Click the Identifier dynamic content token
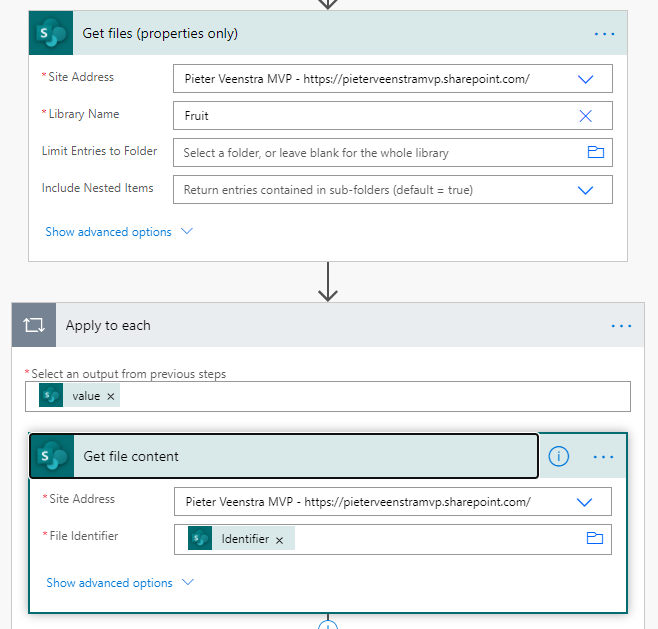This screenshot has height=629, width=658. (241, 538)
